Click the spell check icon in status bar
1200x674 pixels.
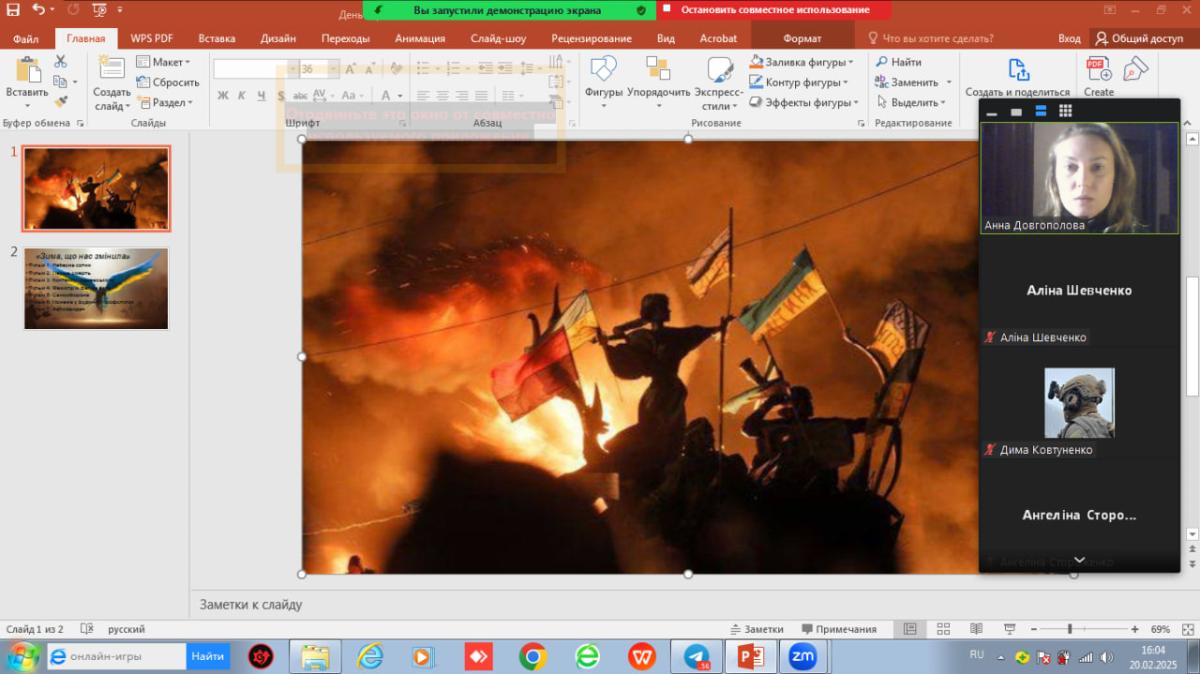[x=87, y=629]
